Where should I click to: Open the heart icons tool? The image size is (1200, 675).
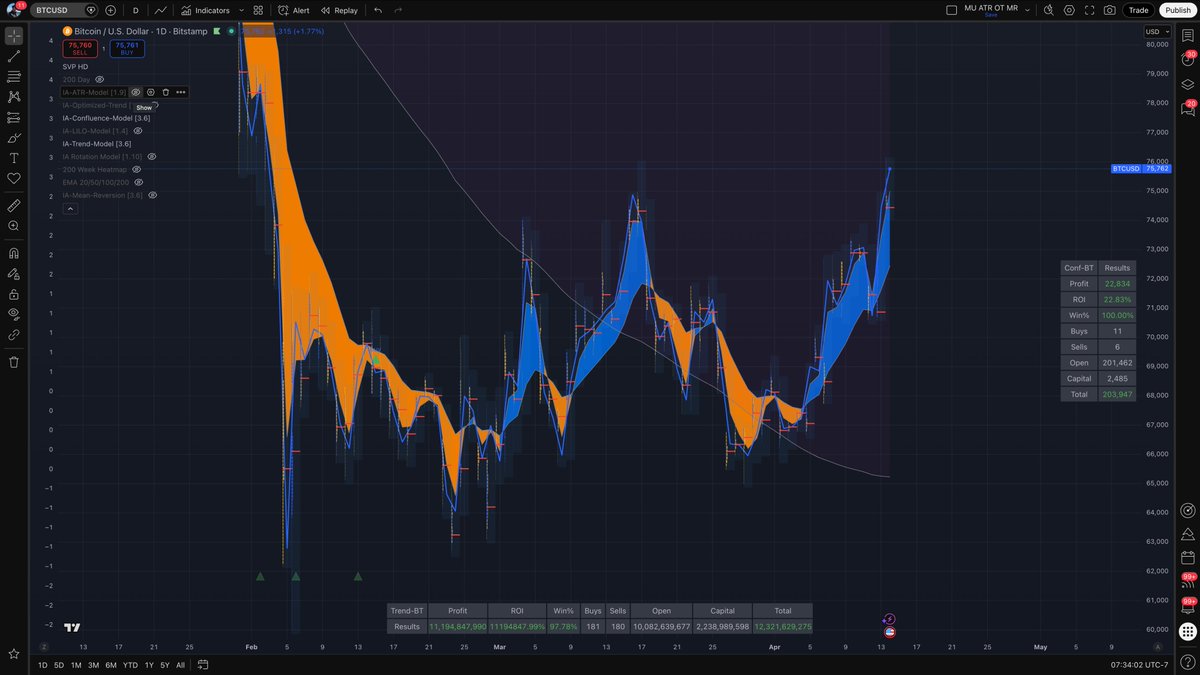14,178
